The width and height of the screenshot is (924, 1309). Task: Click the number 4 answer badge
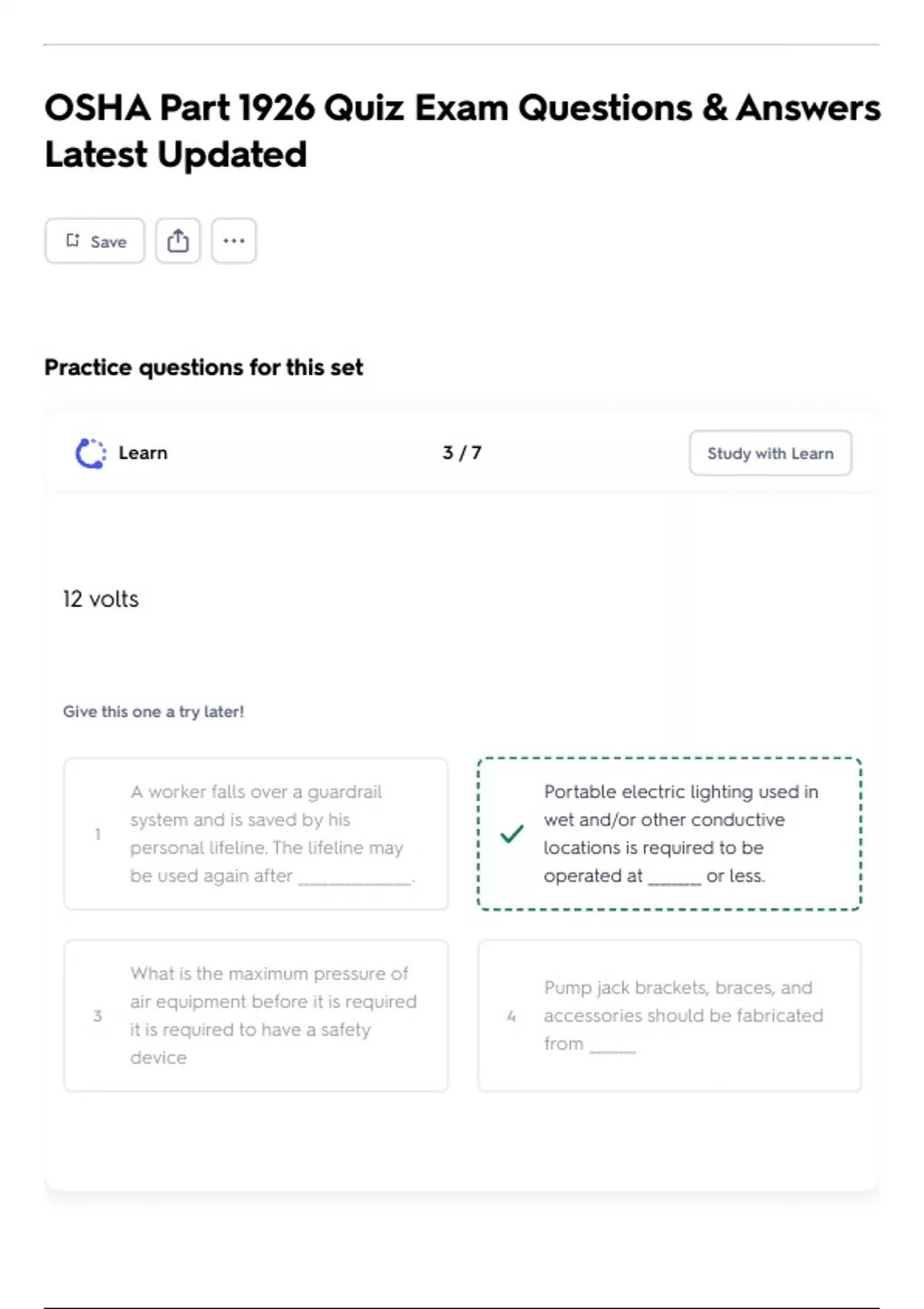511,1016
